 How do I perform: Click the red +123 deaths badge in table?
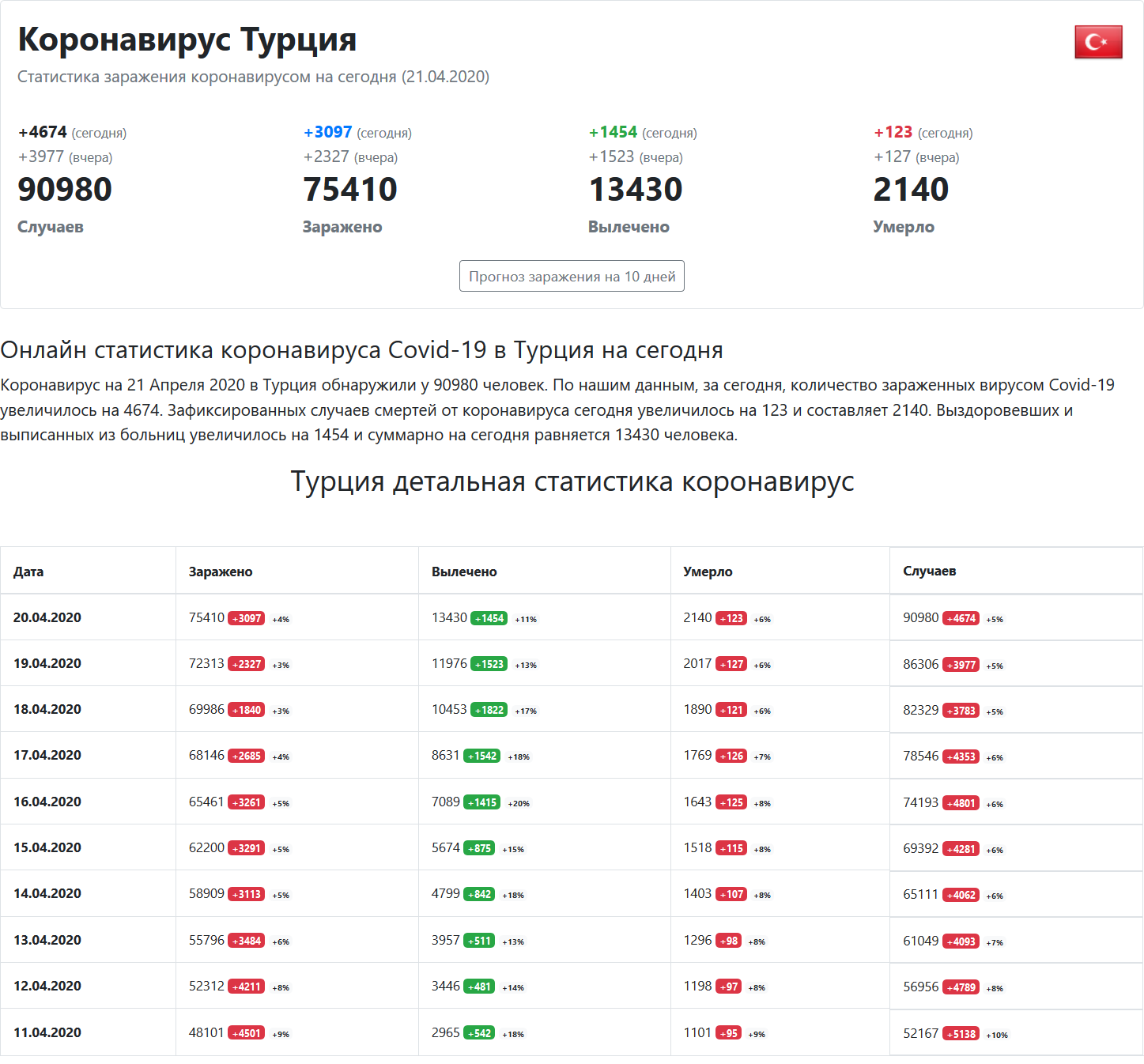click(731, 618)
